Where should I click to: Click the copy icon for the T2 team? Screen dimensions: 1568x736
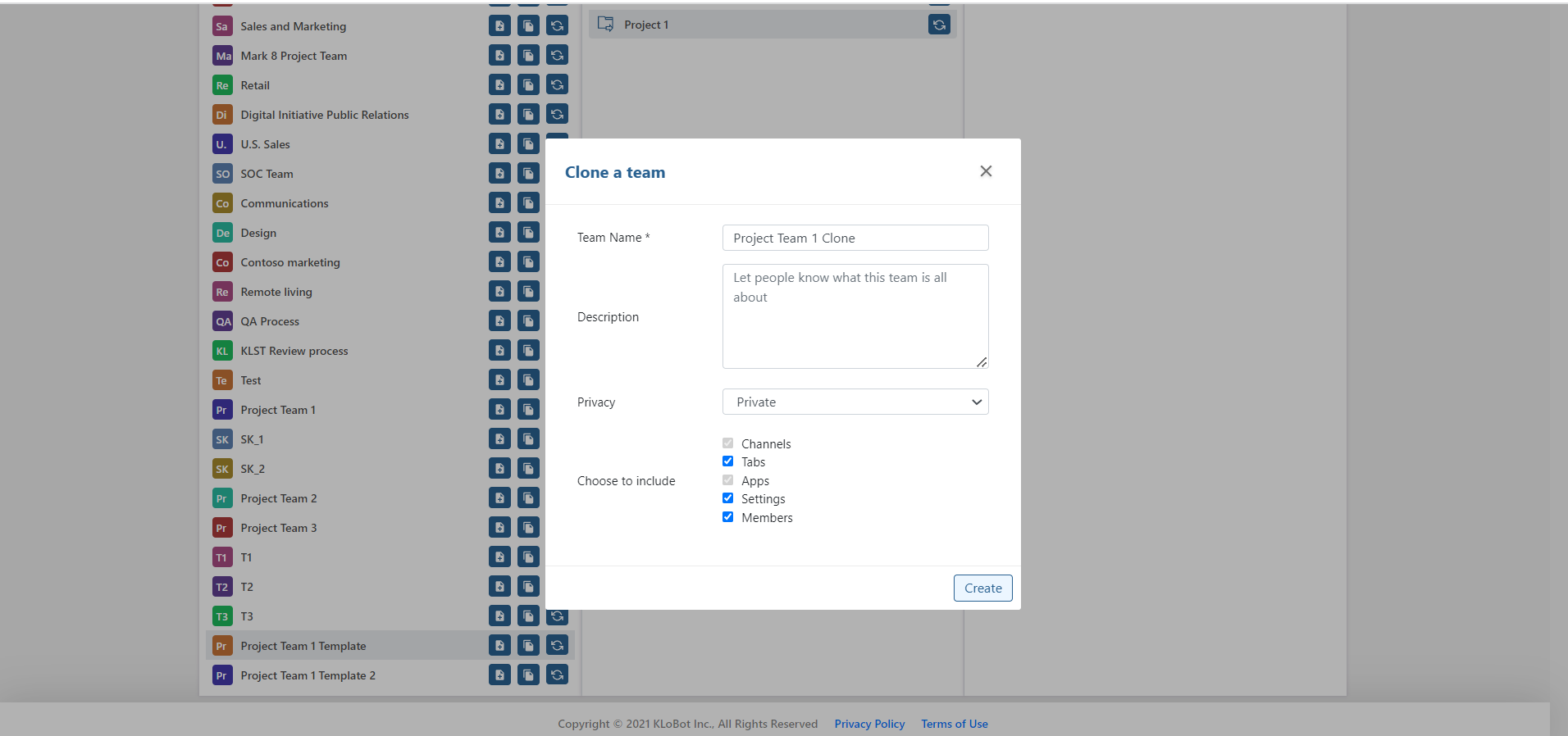click(x=528, y=587)
